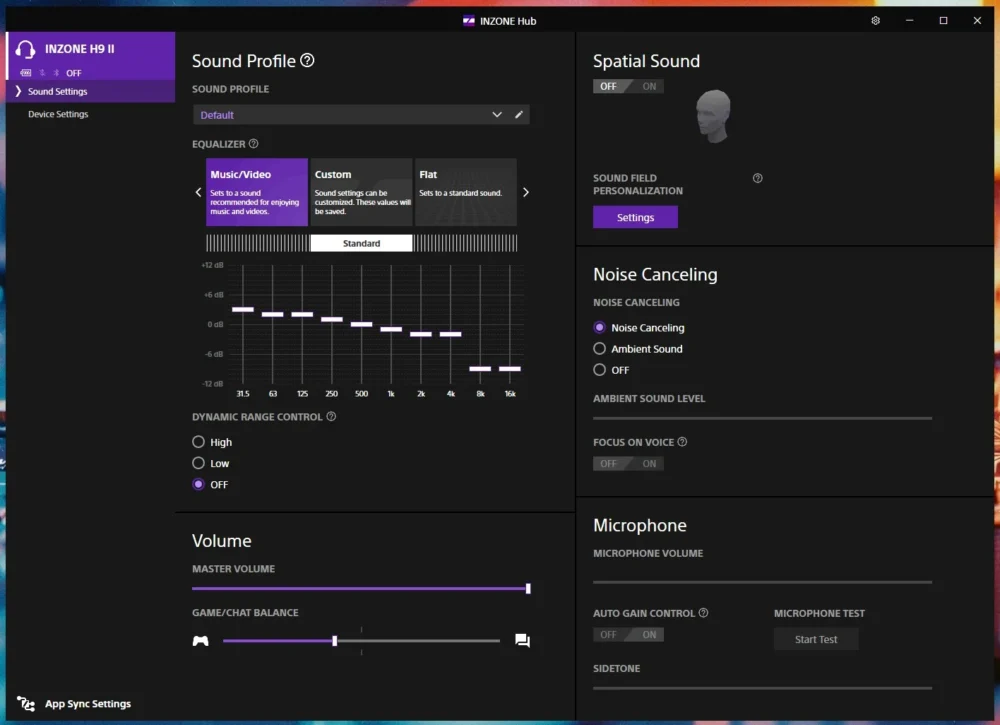Screen dimensions: 1000x725
Task: Click the chat bubble balance icon
Action: point(522,640)
